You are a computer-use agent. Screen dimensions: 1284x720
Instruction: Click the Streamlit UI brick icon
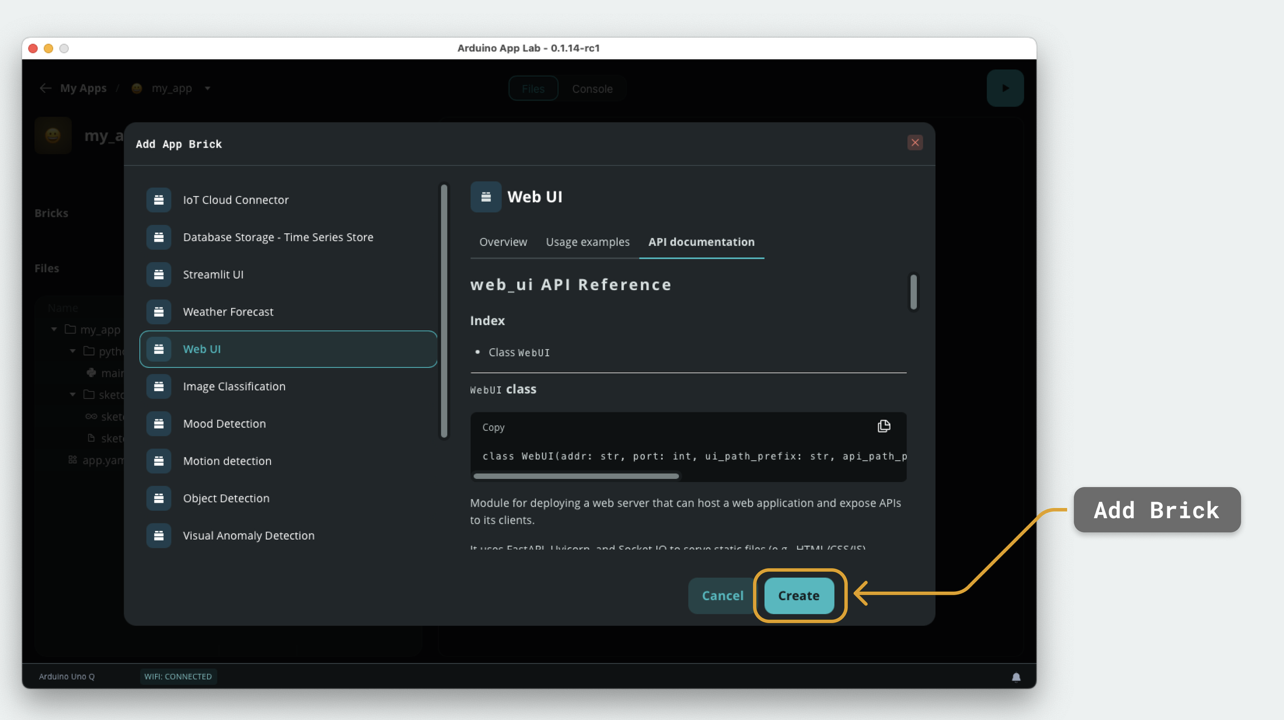[x=159, y=274]
